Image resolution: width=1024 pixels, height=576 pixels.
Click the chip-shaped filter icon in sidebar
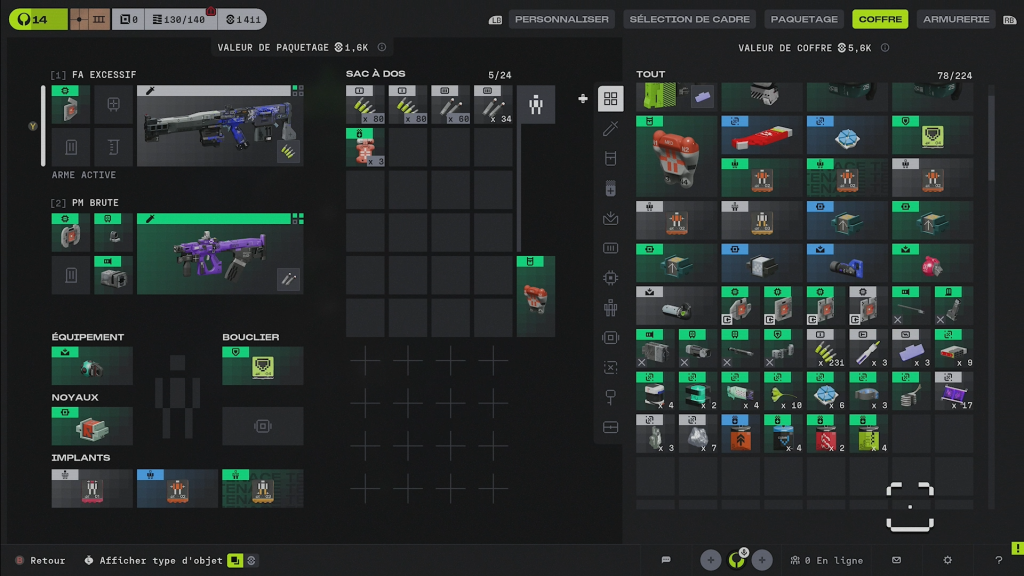point(610,278)
